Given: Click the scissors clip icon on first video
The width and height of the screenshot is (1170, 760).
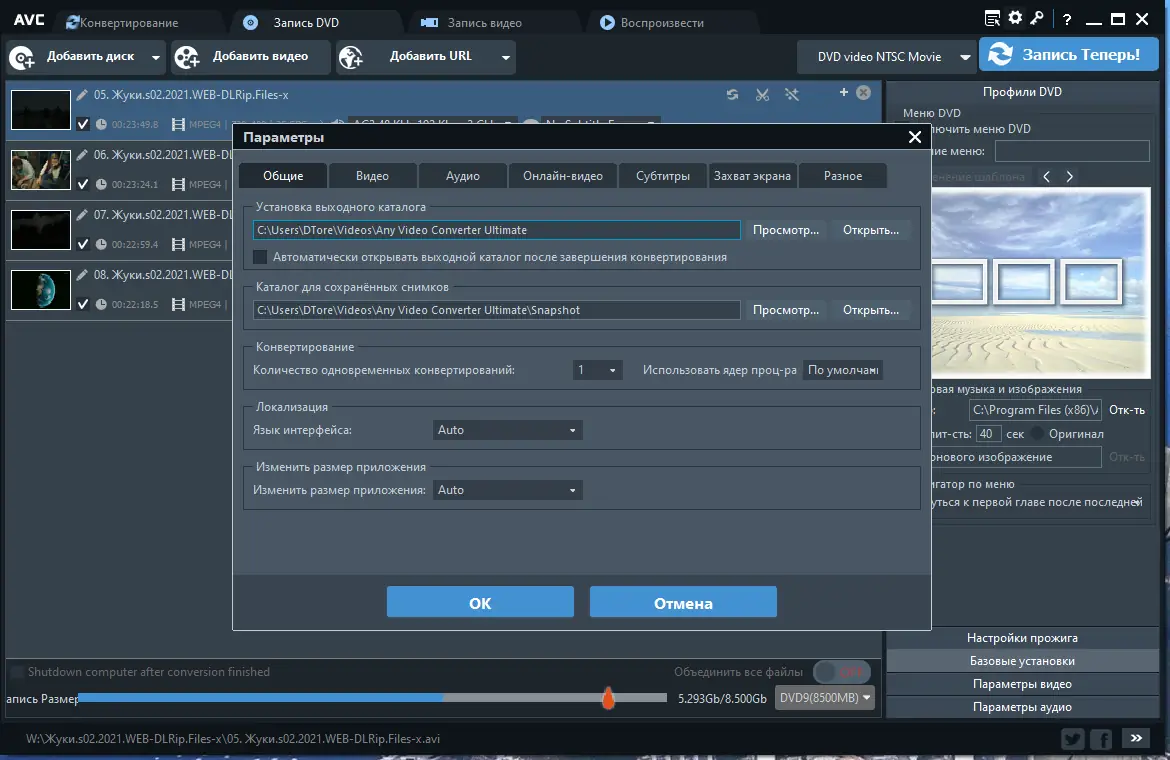Looking at the screenshot, I should (762, 94).
